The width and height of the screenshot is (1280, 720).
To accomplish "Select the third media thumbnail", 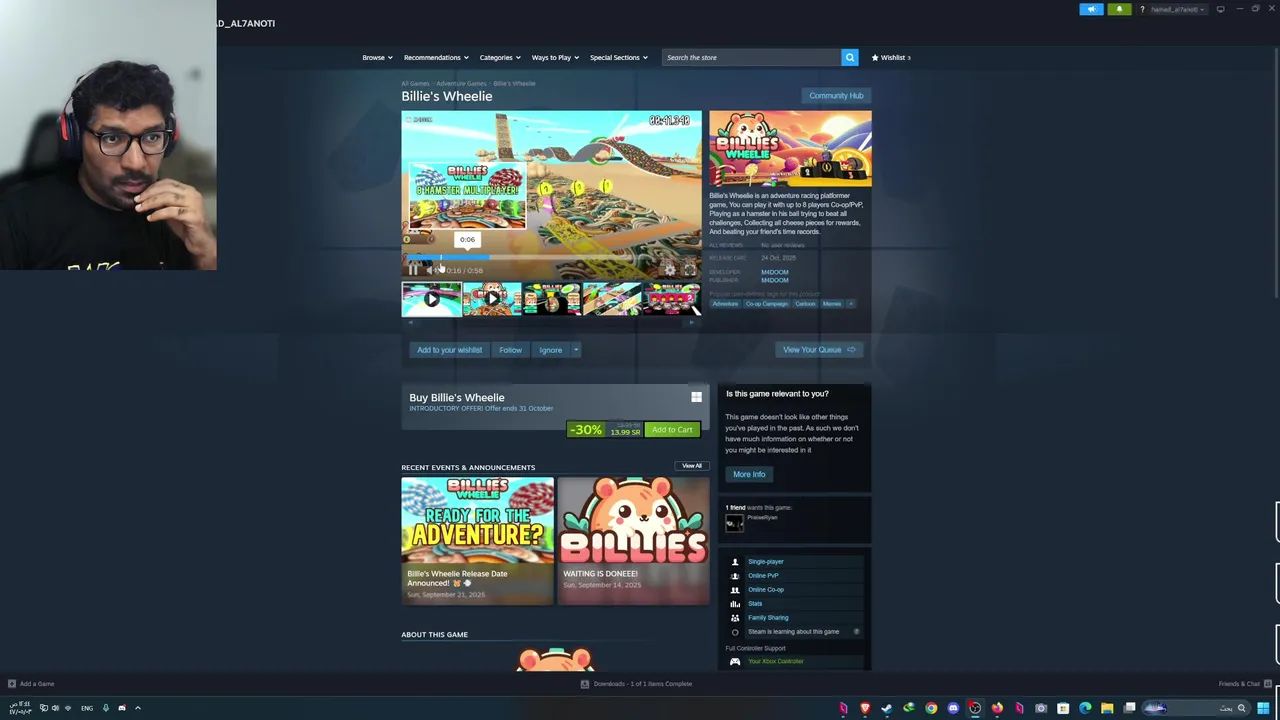I will (551, 298).
